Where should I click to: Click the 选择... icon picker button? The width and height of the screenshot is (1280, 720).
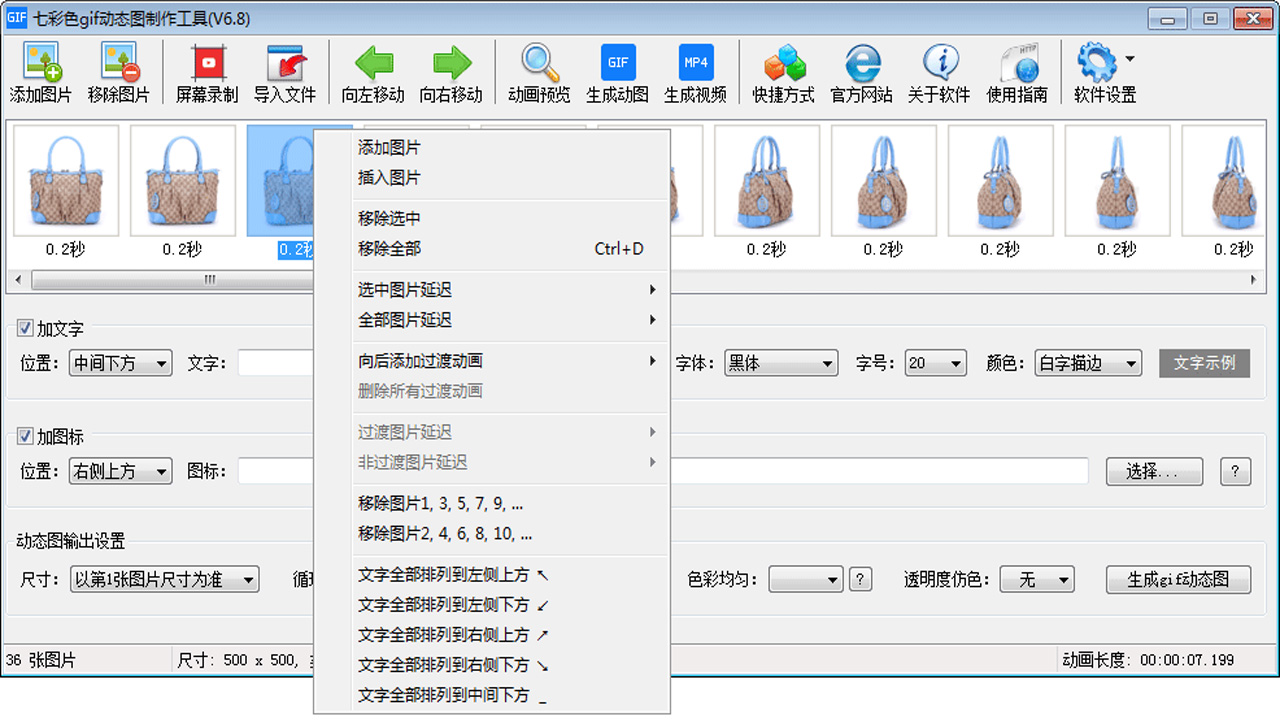click(x=1154, y=470)
